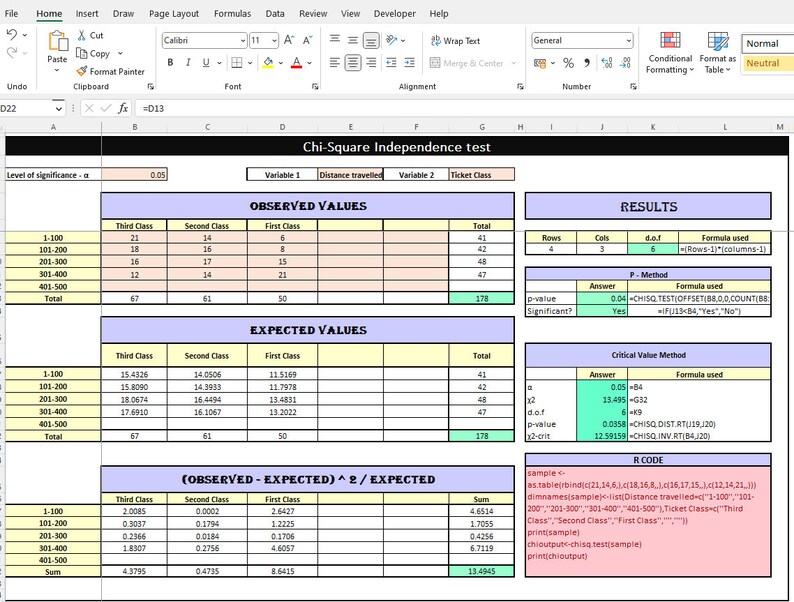Apply the yellow fill color bucket

coord(268,63)
